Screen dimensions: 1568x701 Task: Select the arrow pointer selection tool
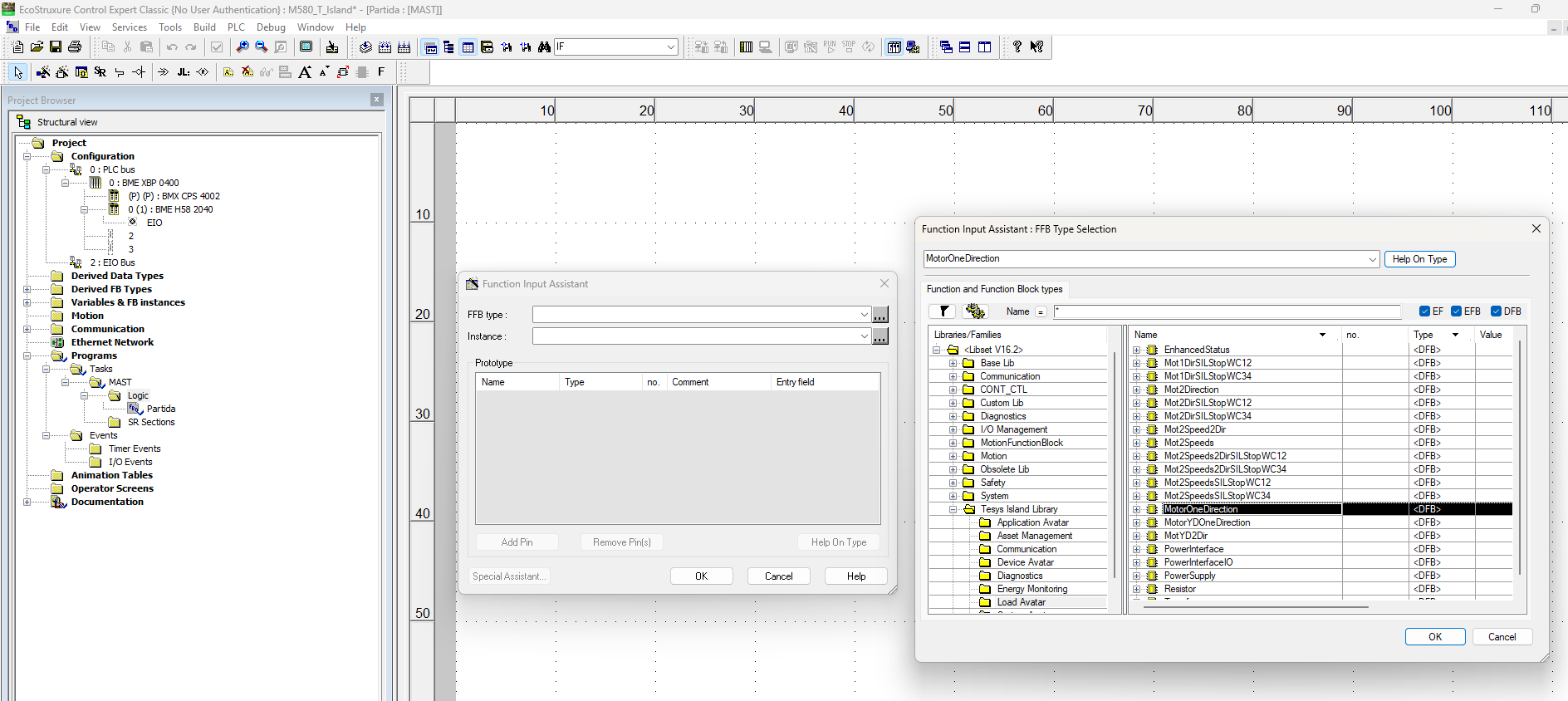coord(17,72)
